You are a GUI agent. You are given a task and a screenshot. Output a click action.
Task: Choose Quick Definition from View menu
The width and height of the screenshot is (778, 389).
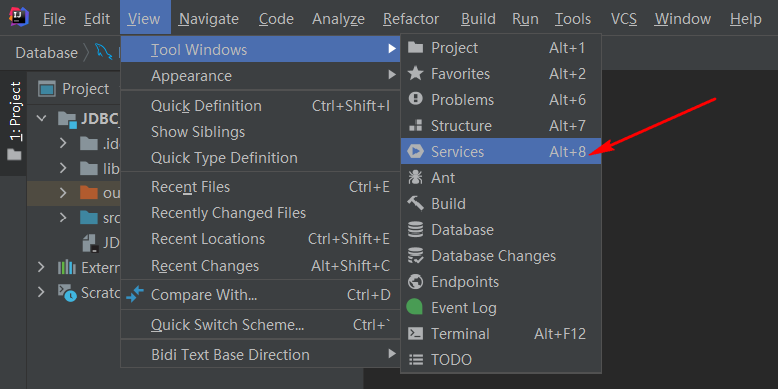(260, 106)
